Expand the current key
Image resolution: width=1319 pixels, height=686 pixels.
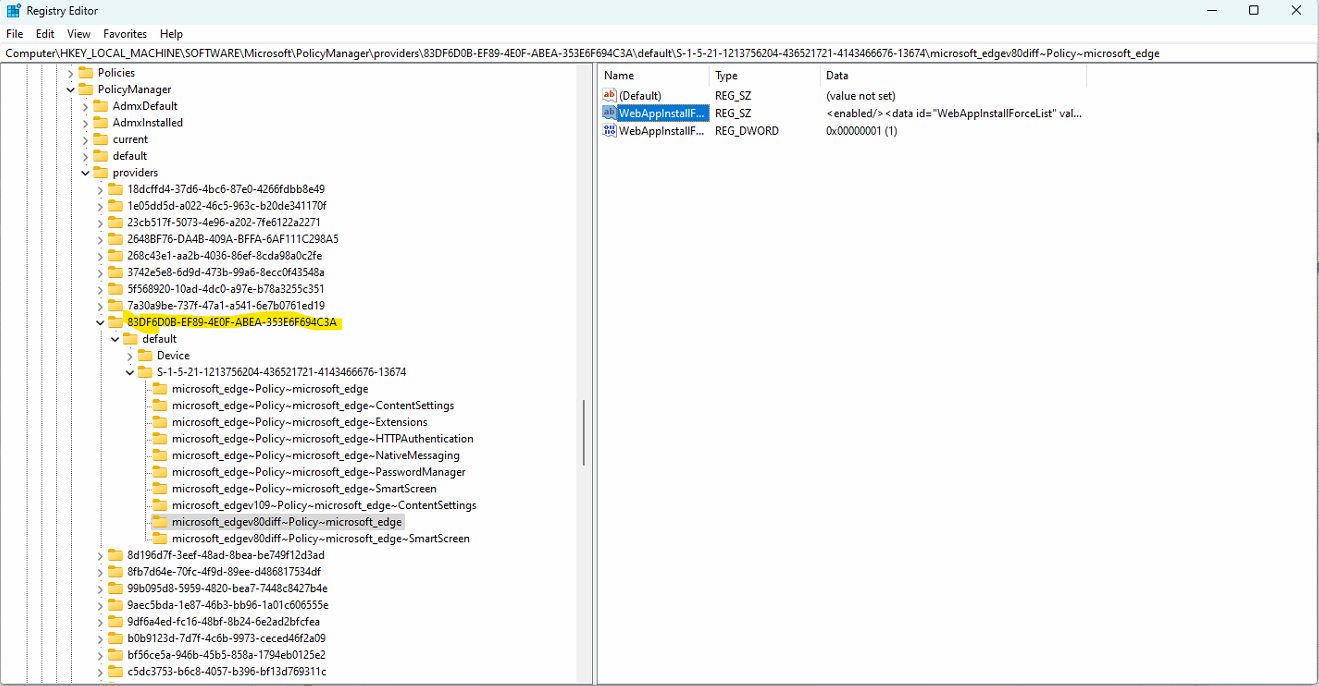[x=86, y=139]
